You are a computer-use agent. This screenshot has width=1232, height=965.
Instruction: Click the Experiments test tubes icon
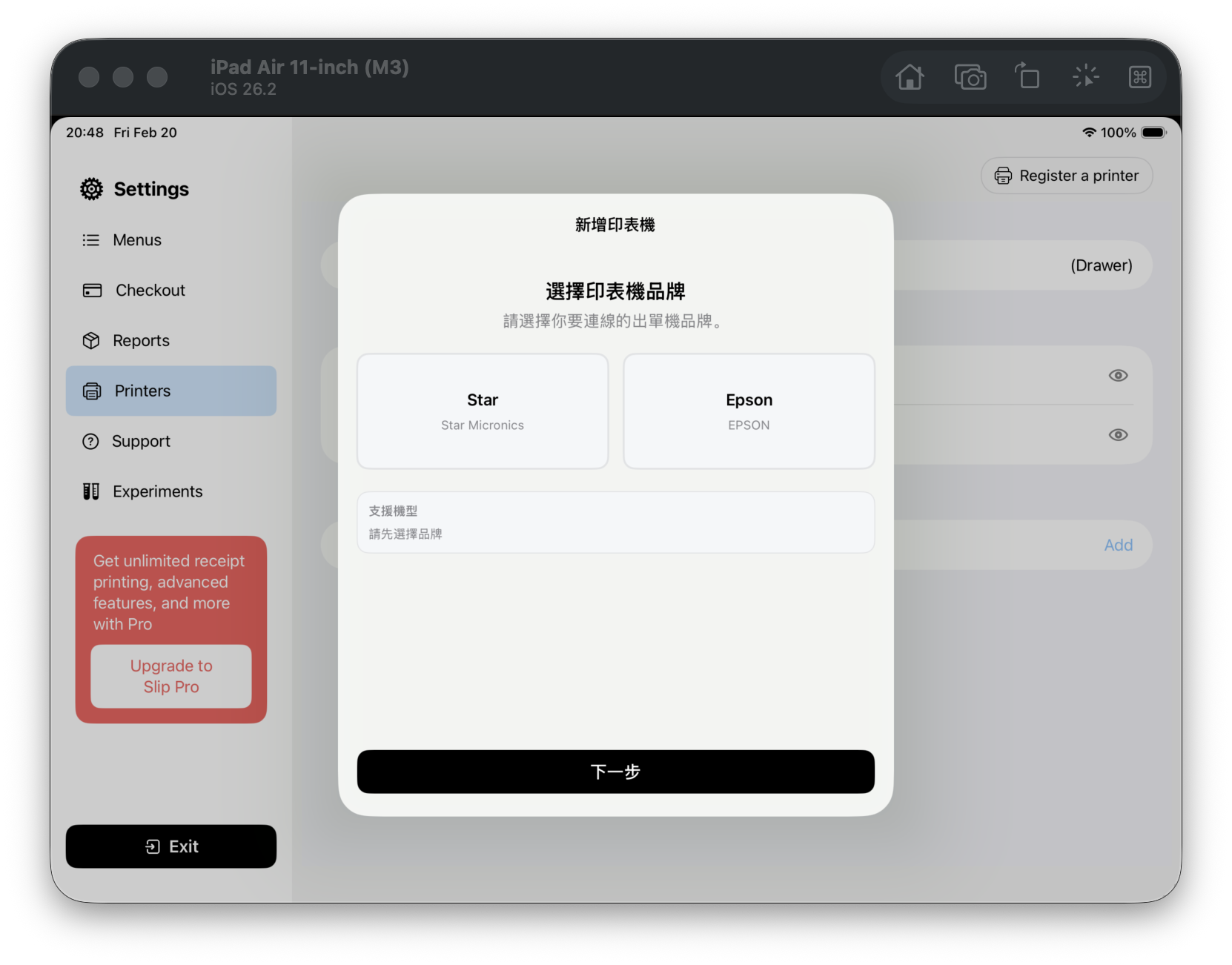pyautogui.click(x=91, y=491)
